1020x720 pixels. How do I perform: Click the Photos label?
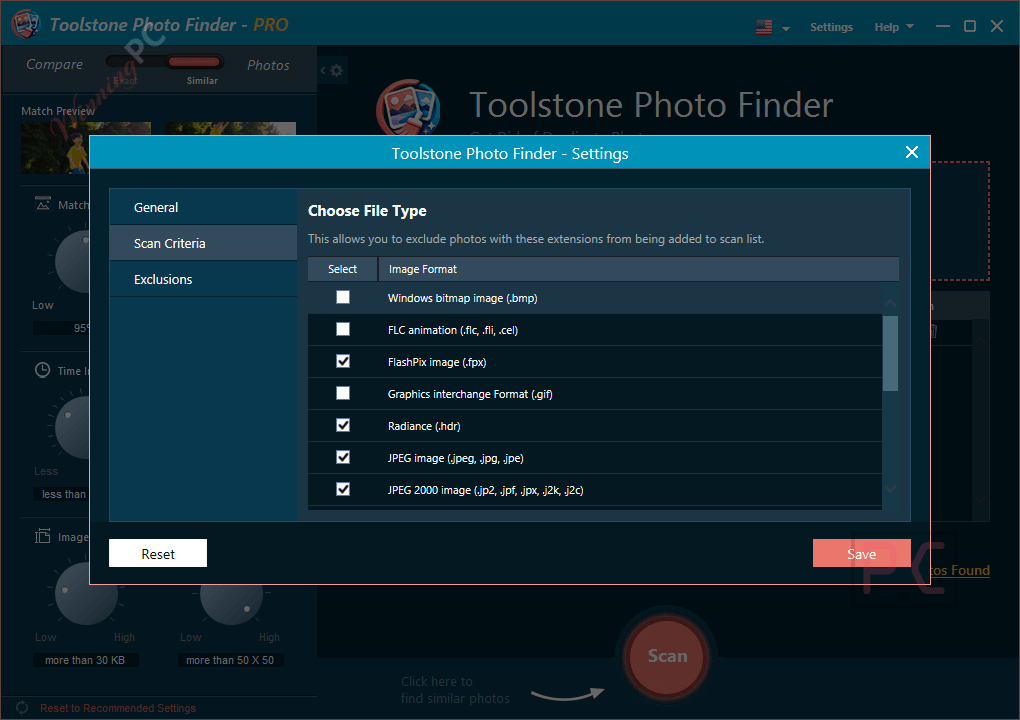pyautogui.click(x=268, y=65)
